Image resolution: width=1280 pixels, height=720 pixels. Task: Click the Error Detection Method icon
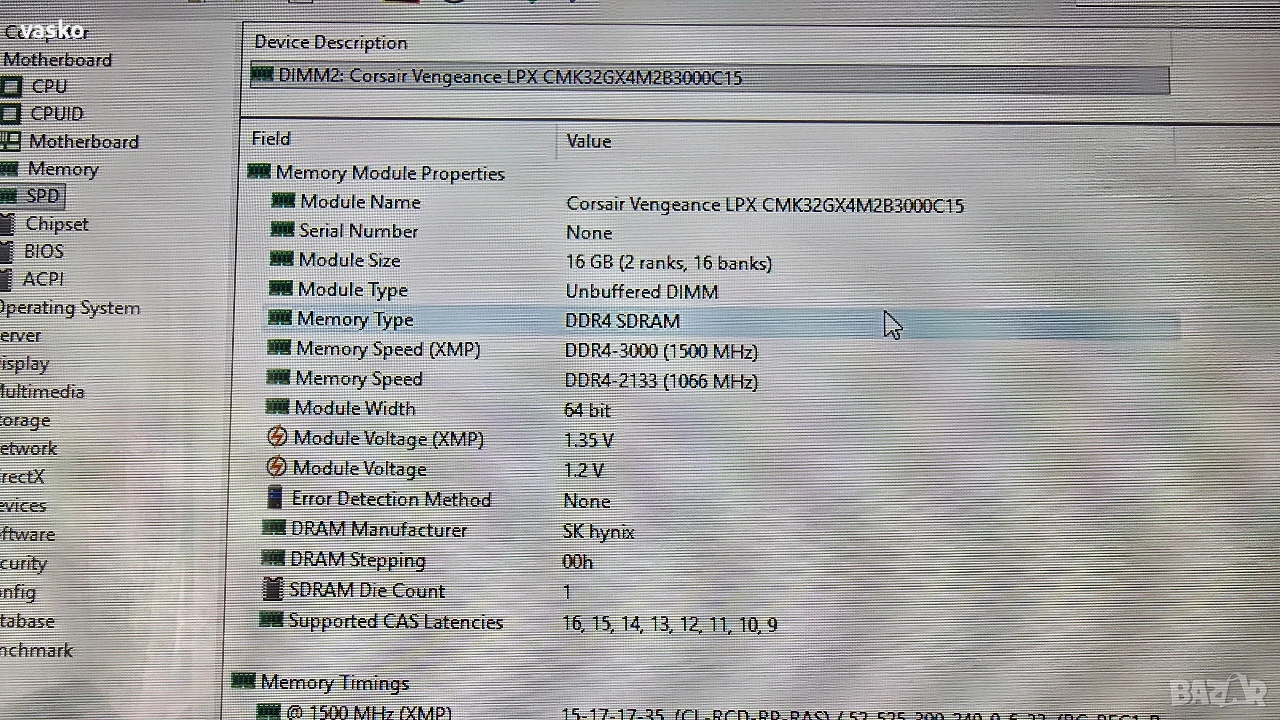[x=275, y=498]
